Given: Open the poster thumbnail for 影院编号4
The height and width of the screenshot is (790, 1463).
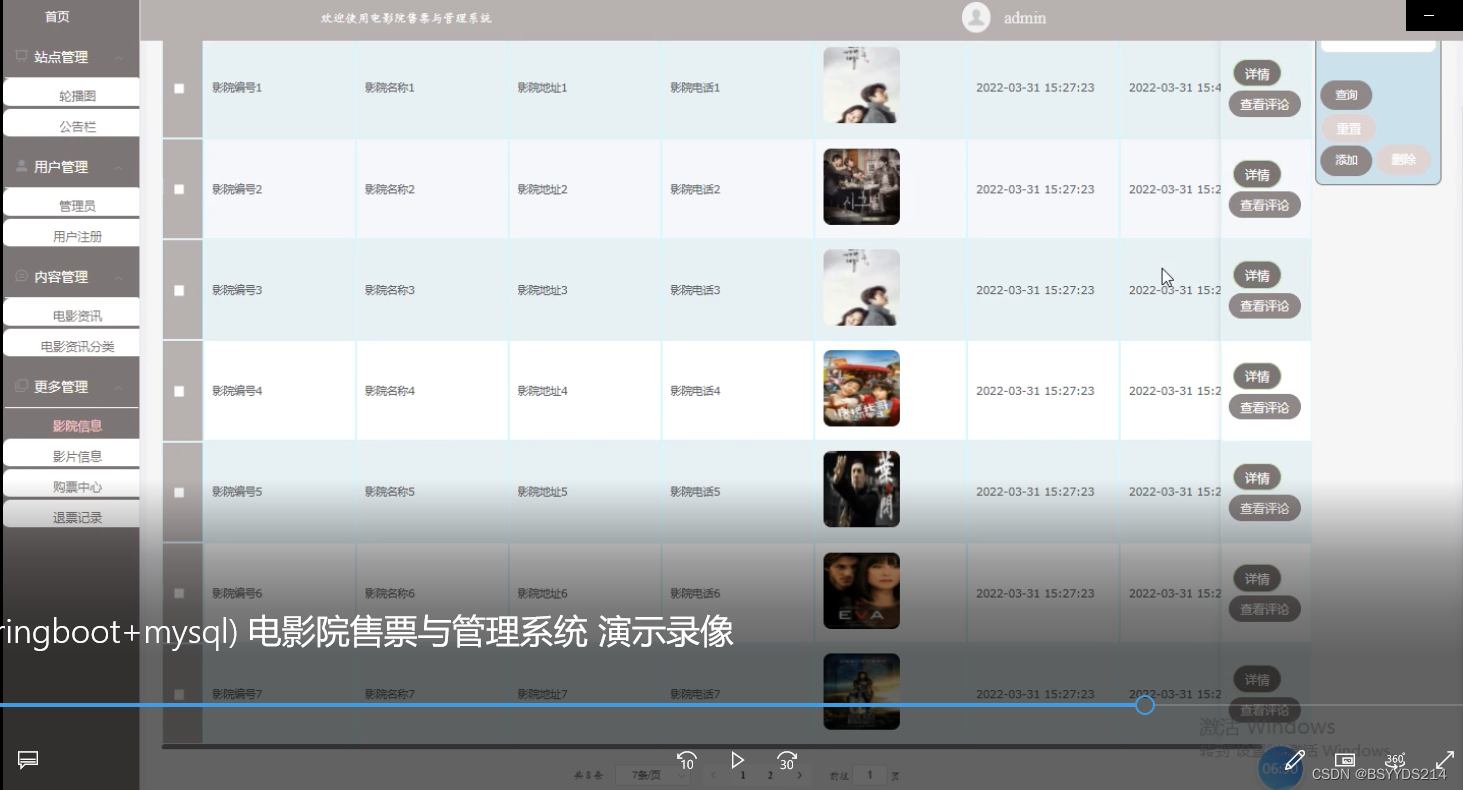Looking at the screenshot, I should tap(861, 388).
